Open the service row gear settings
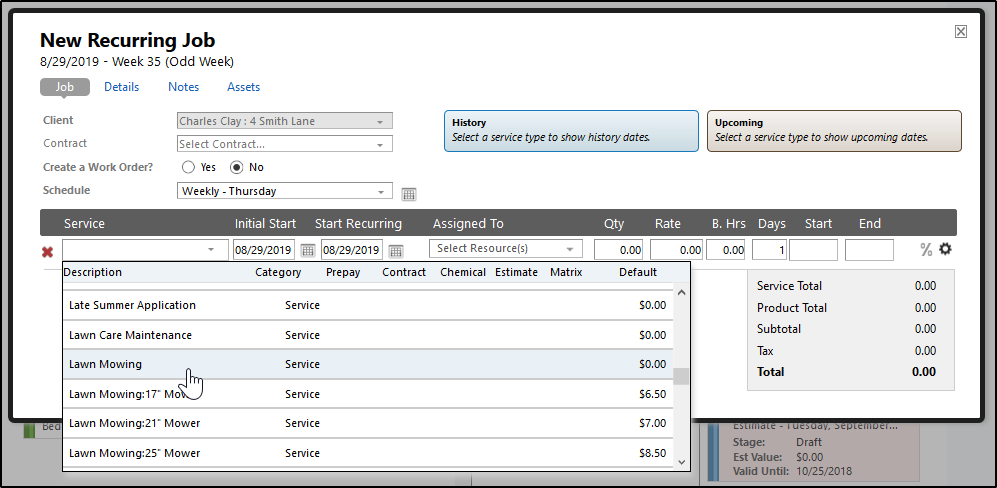The height and width of the screenshot is (488, 997). point(945,249)
